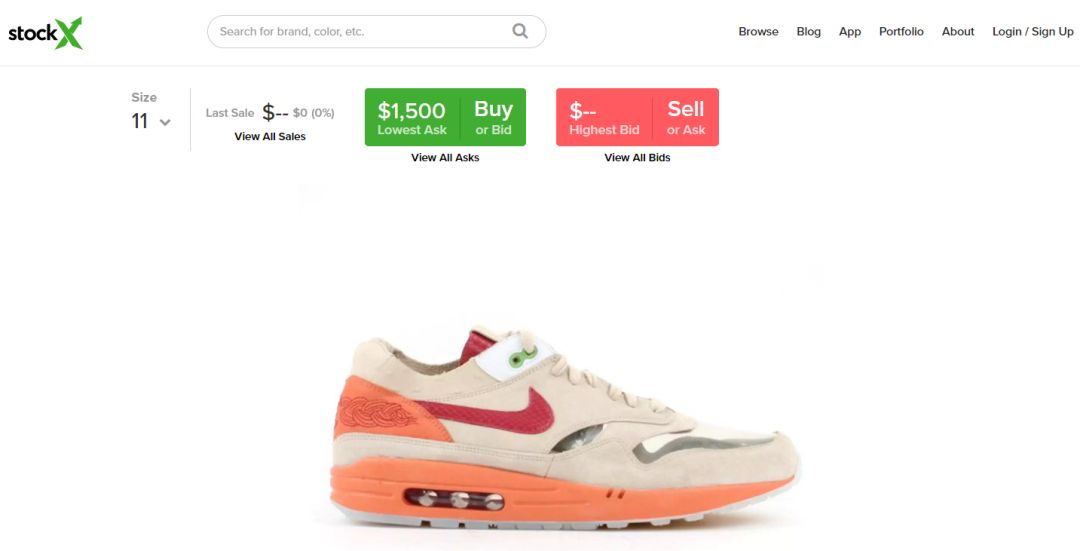Open View All Sales link

coord(270,136)
